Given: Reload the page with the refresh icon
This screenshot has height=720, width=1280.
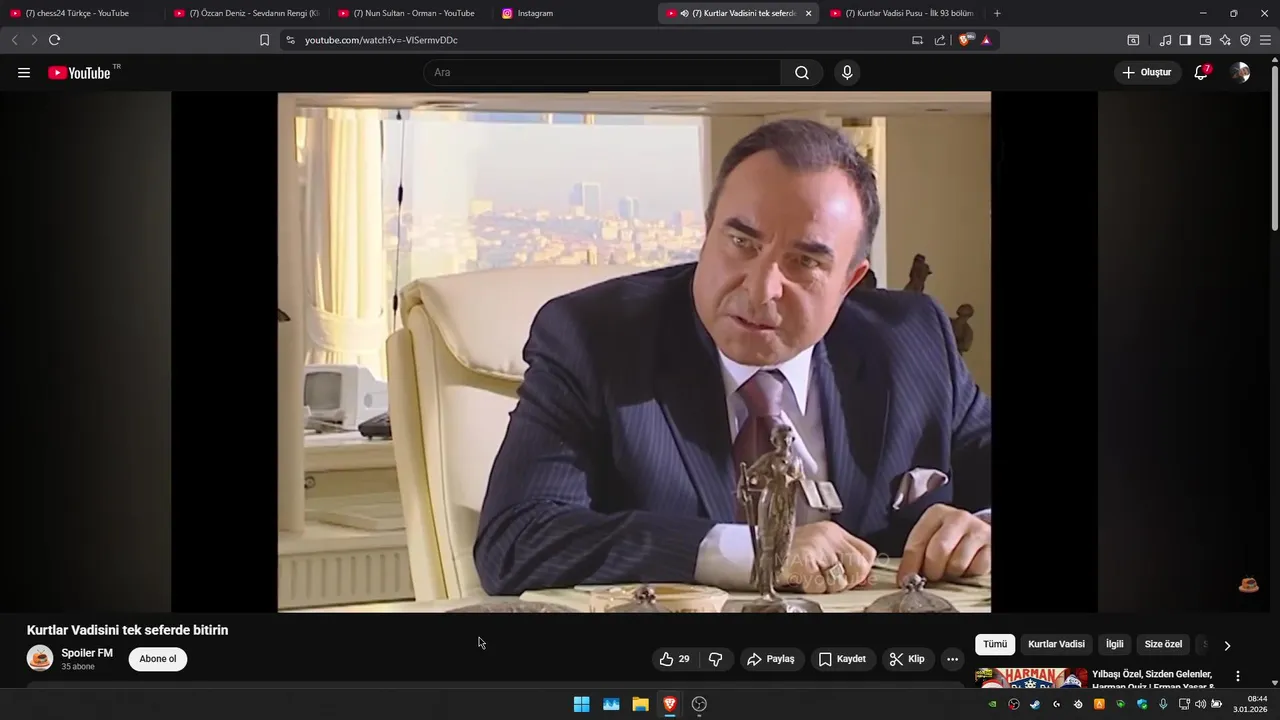Looking at the screenshot, I should [54, 40].
